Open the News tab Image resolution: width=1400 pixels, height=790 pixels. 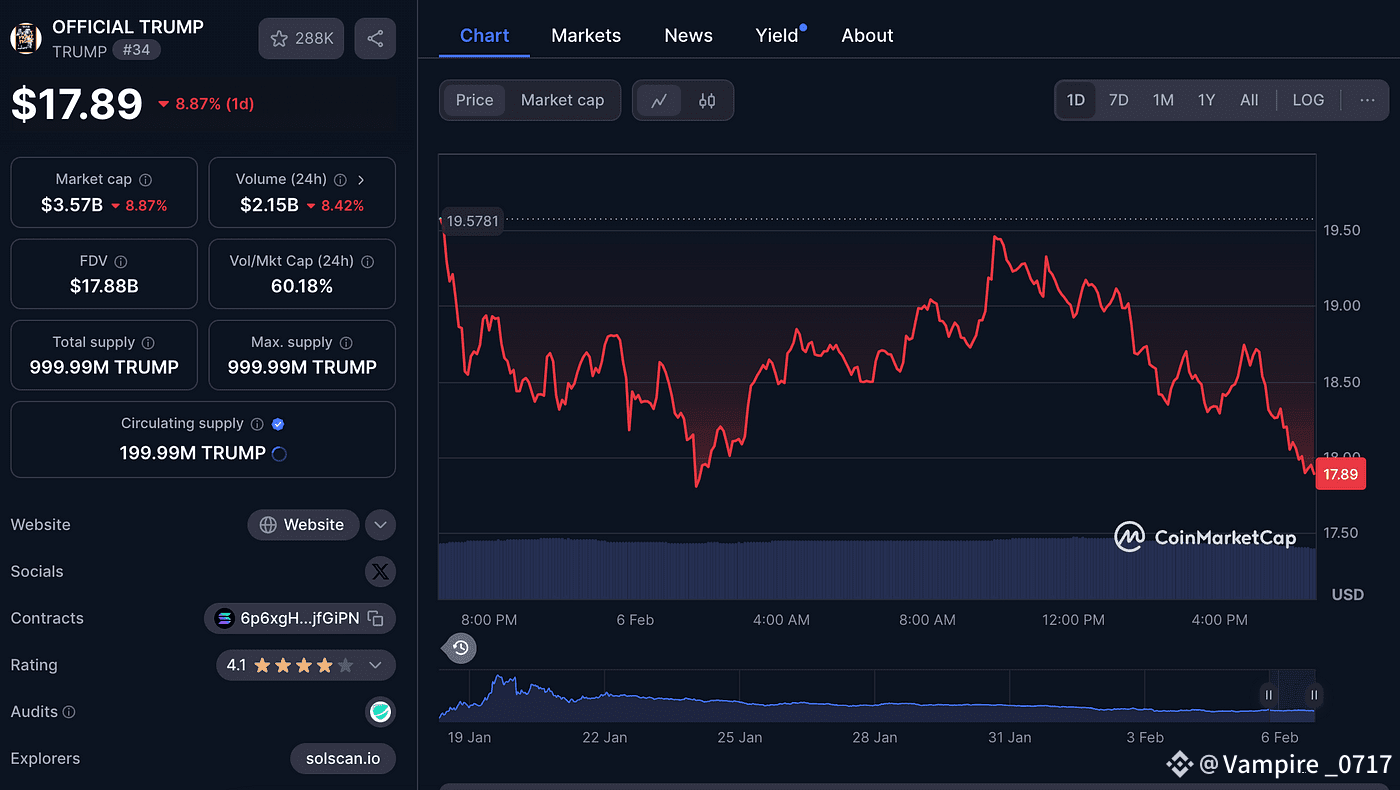688,35
